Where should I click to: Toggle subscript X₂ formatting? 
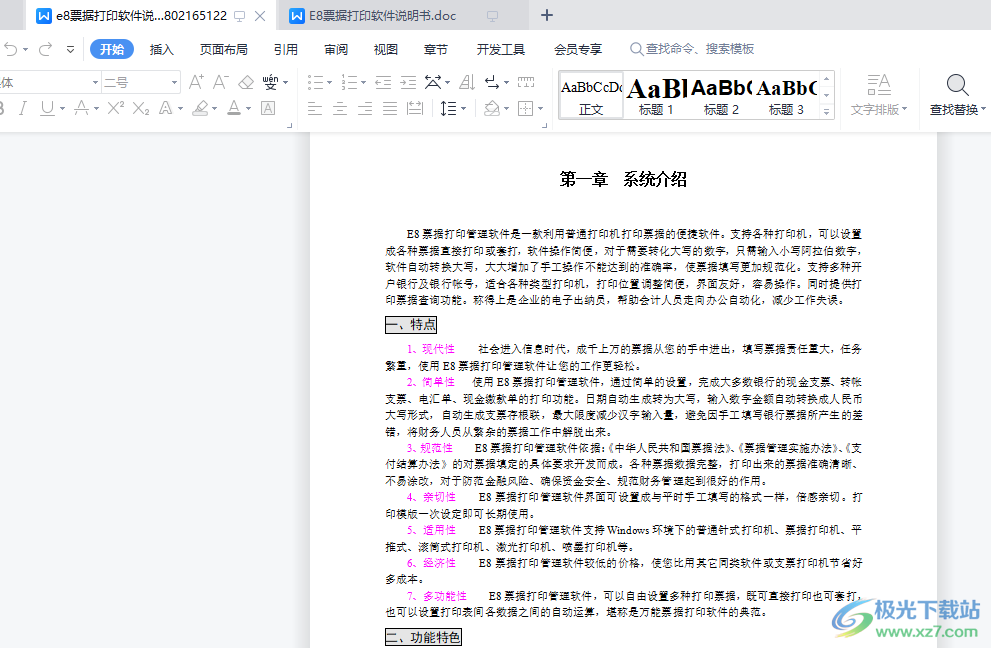pyautogui.click(x=141, y=109)
